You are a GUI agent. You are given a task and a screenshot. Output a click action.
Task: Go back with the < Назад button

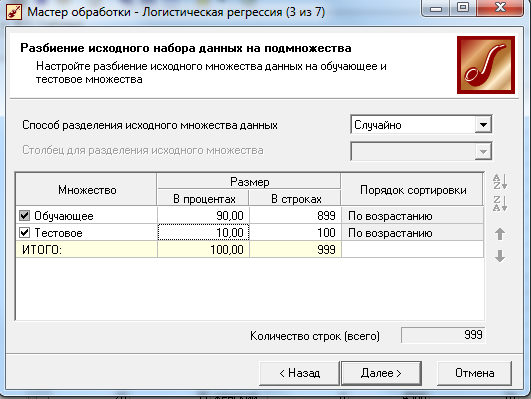tap(299, 373)
